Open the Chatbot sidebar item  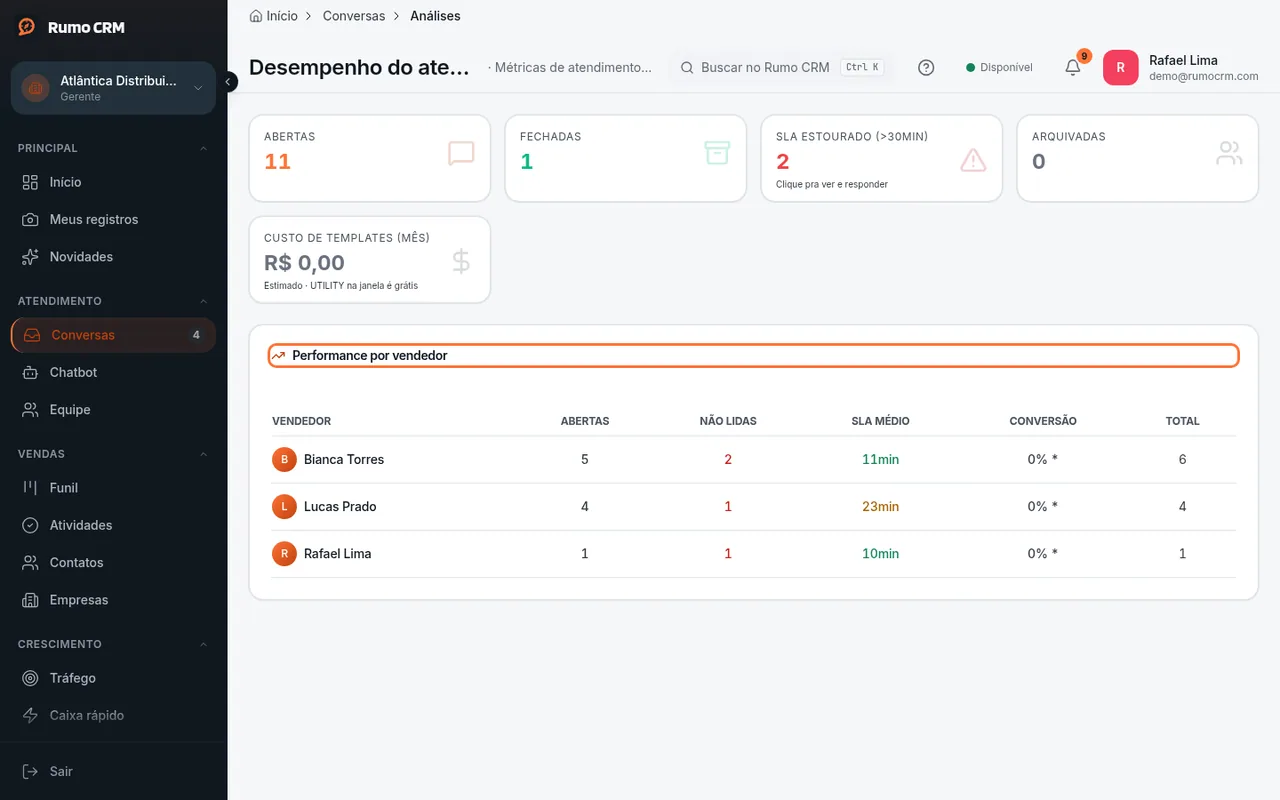coord(113,373)
